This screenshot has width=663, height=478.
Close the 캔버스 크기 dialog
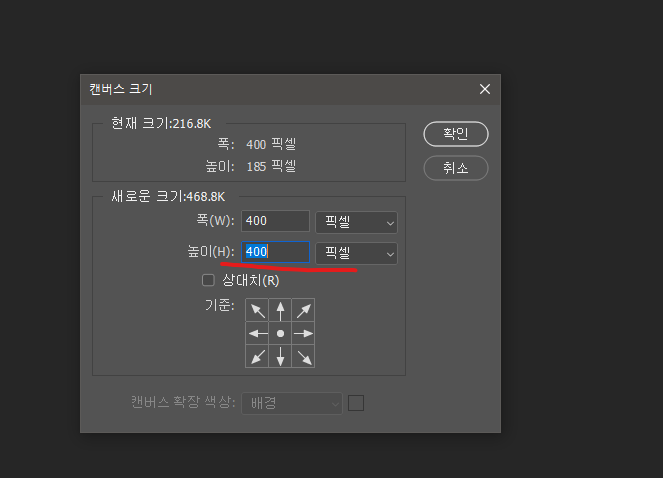(485, 89)
